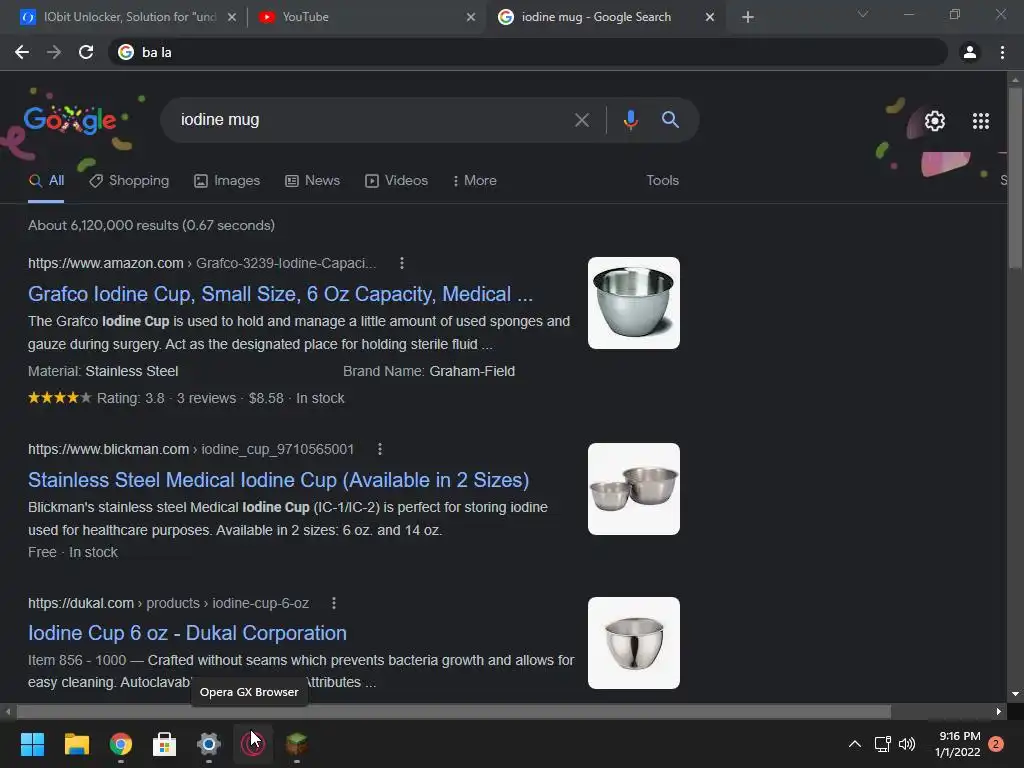Open Grafco Iodine Cup Amazon result
This screenshot has height=768, width=1024.
point(280,294)
